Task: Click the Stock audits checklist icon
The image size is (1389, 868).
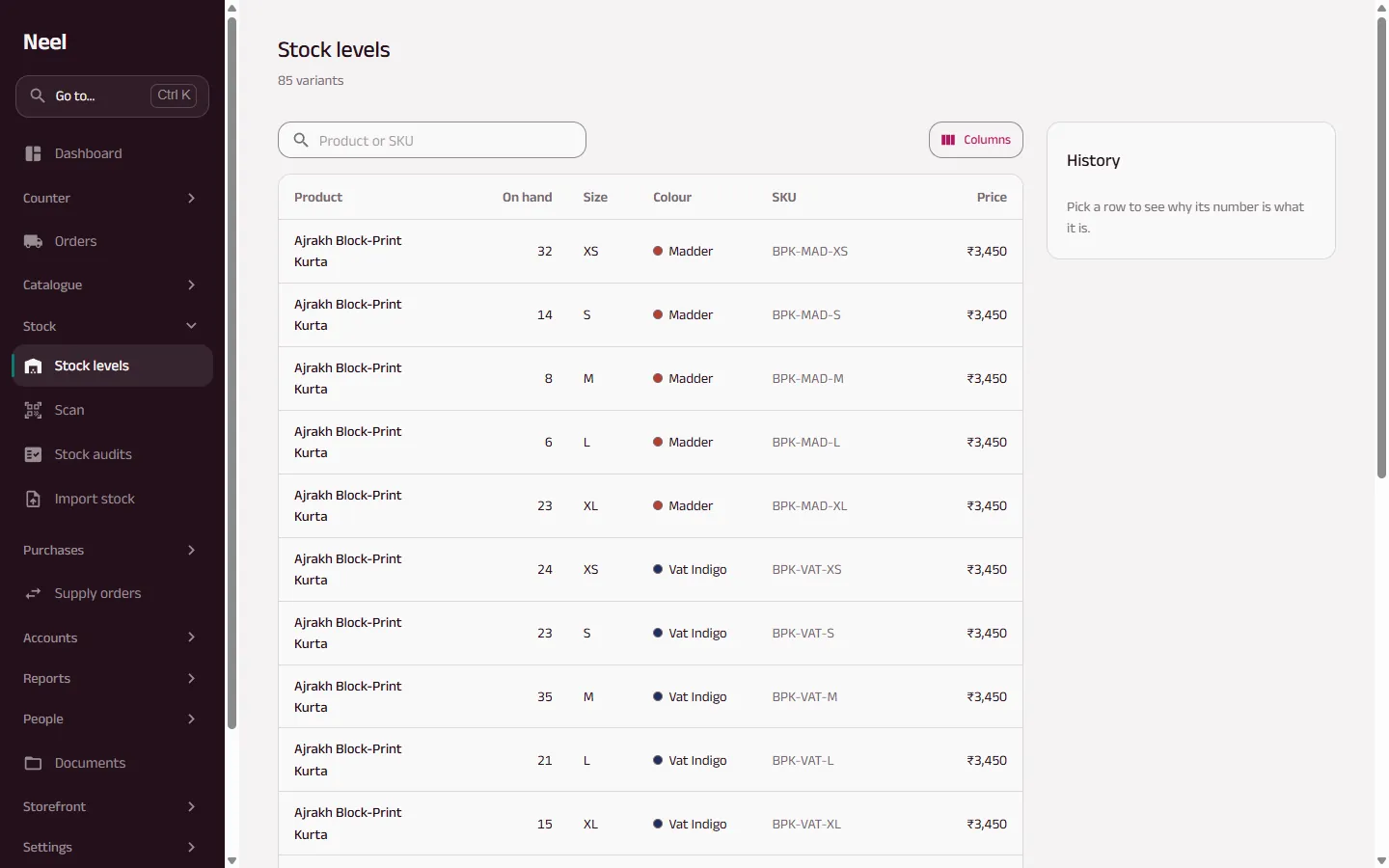Action: [x=33, y=454]
